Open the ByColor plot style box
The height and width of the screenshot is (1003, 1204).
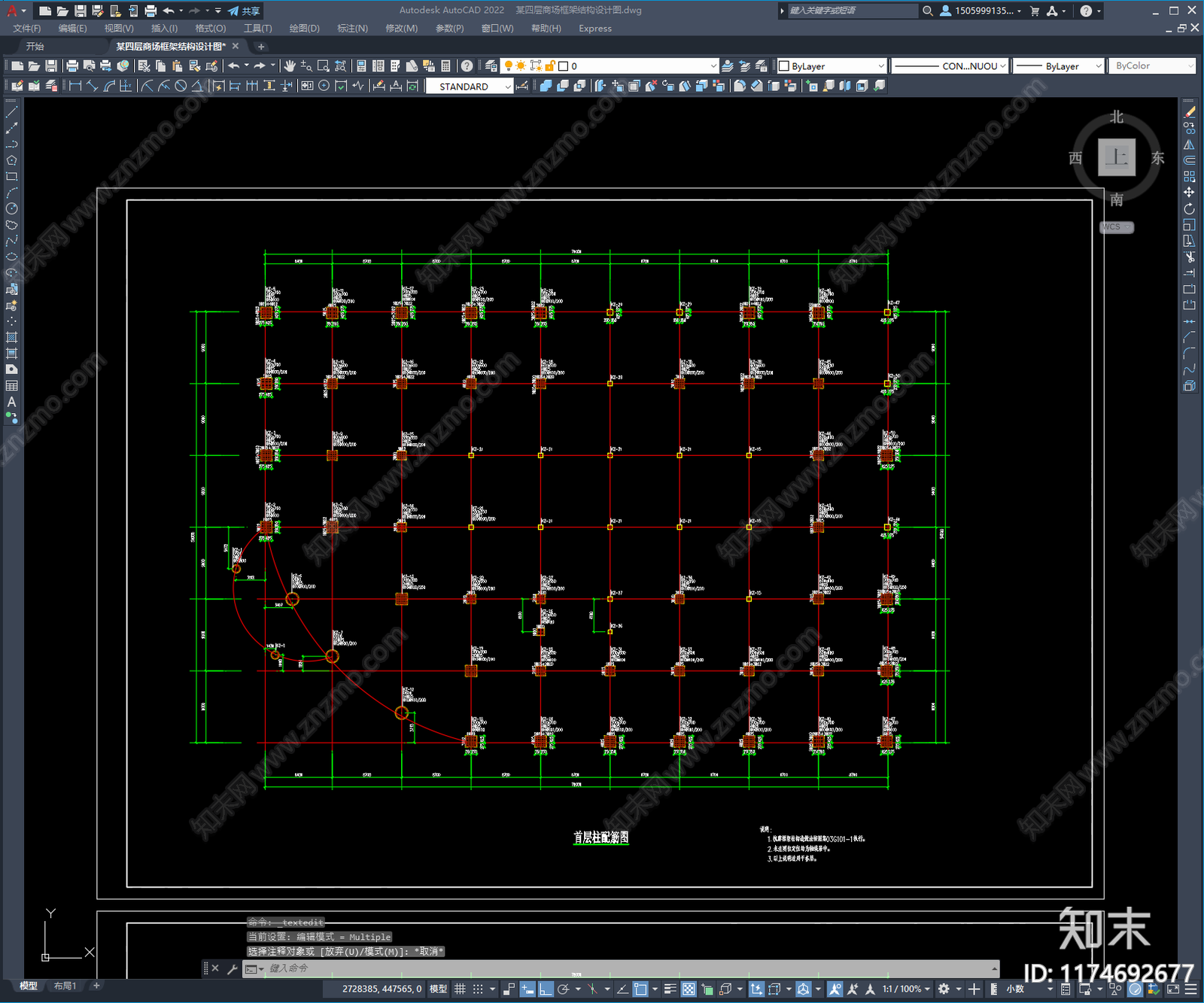tap(1153, 66)
